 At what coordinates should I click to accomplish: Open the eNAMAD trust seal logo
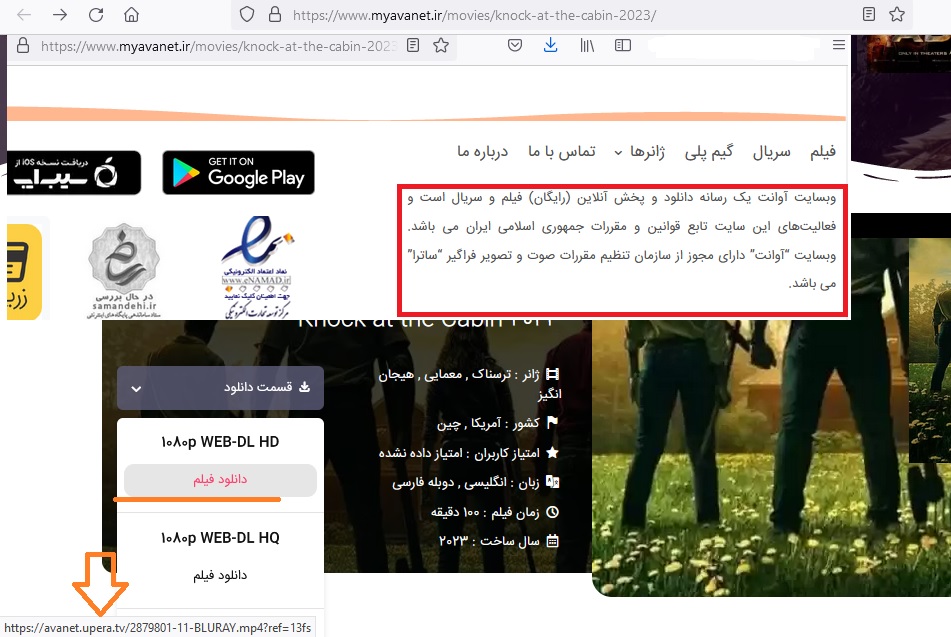click(257, 267)
